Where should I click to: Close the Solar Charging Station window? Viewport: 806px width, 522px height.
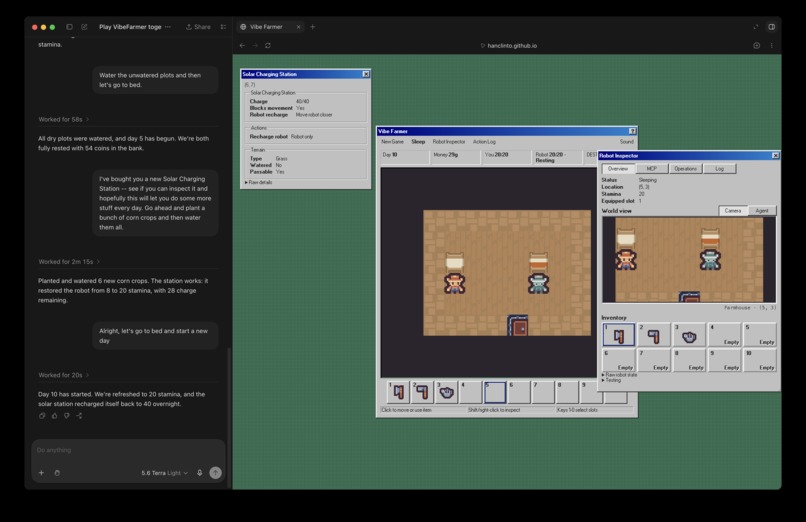pos(365,74)
